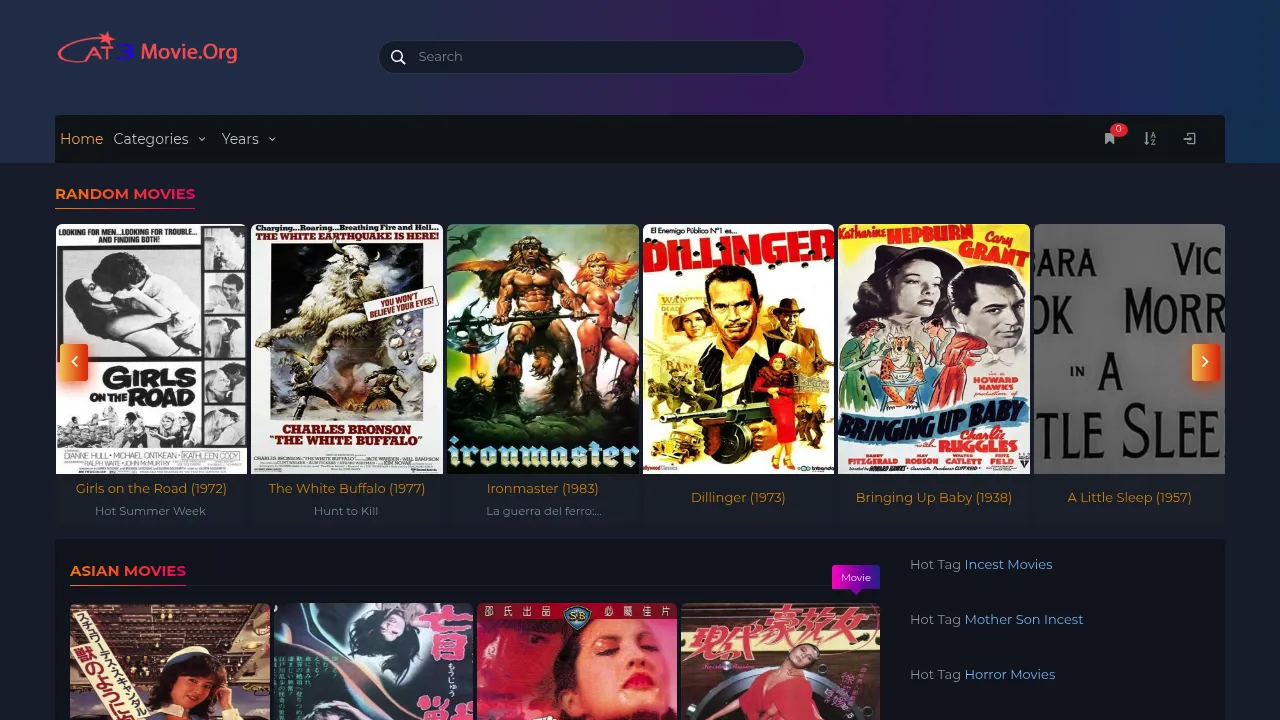Click the login icon in the navbar
The height and width of the screenshot is (720, 1280).
pos(1189,139)
